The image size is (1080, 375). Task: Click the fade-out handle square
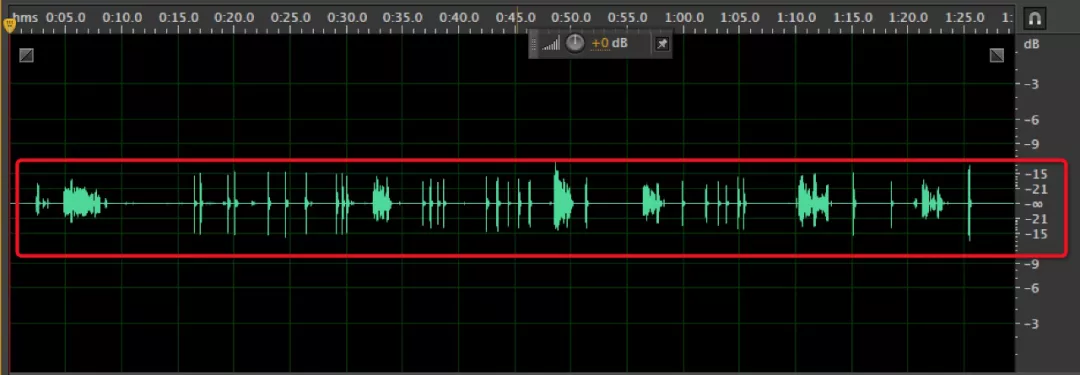click(997, 55)
